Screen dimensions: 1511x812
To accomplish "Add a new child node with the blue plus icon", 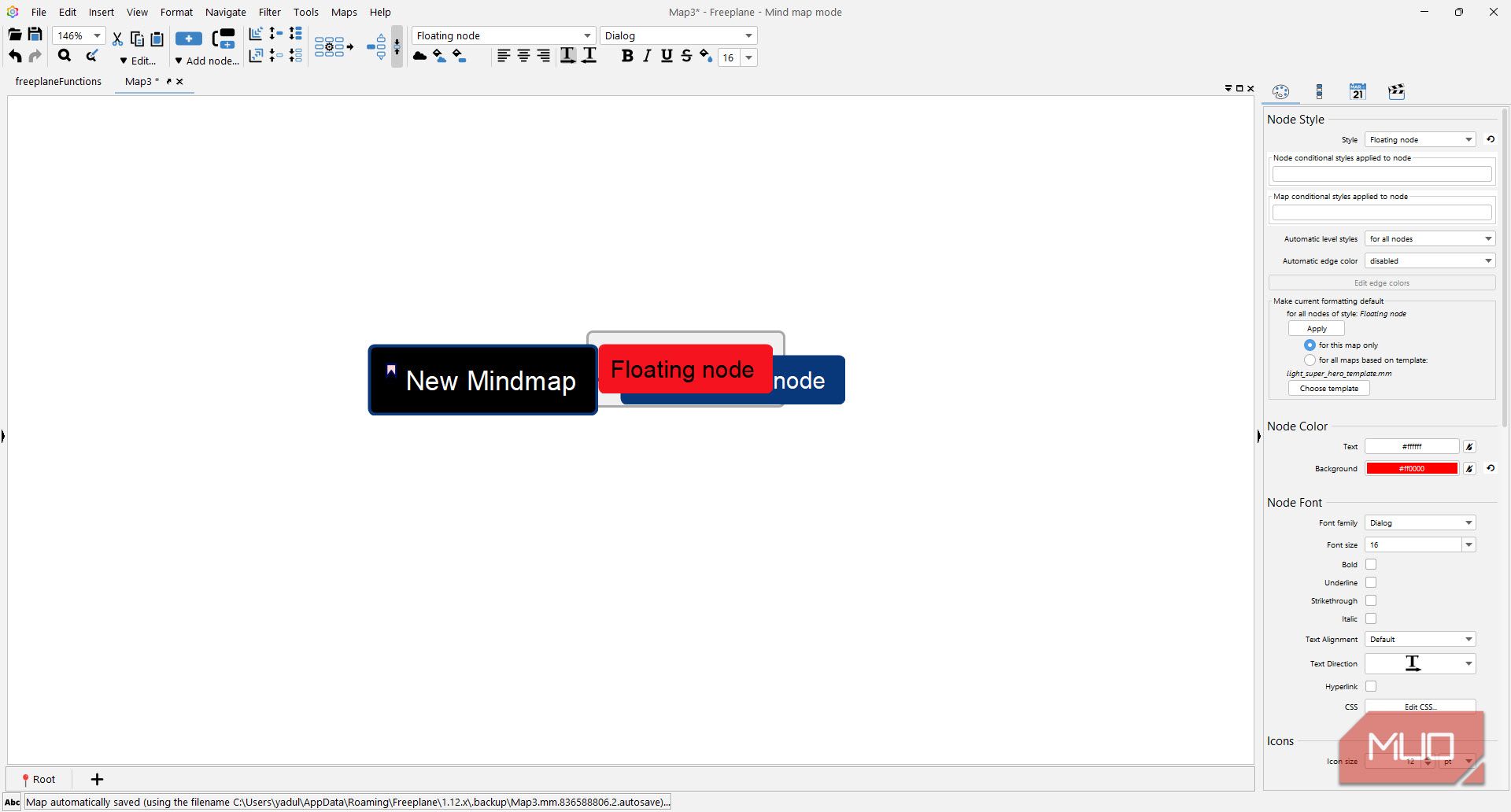I will point(189,39).
